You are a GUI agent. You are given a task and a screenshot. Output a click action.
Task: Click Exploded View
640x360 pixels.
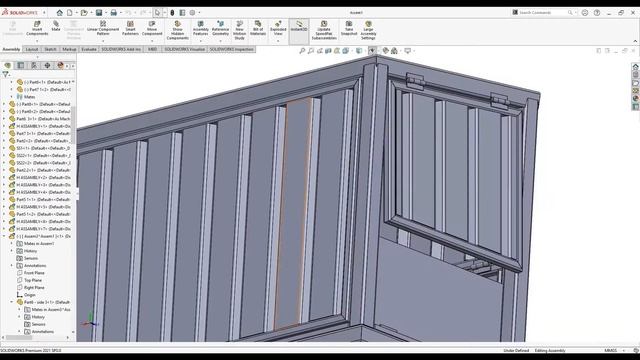(278, 29)
